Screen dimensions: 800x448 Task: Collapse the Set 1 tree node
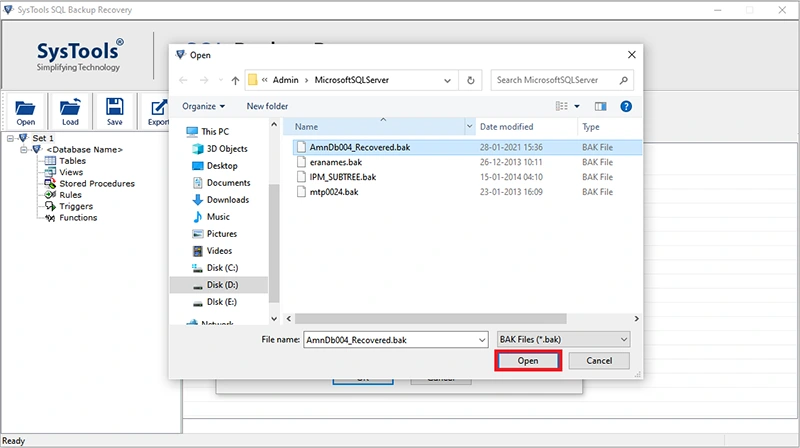10,138
